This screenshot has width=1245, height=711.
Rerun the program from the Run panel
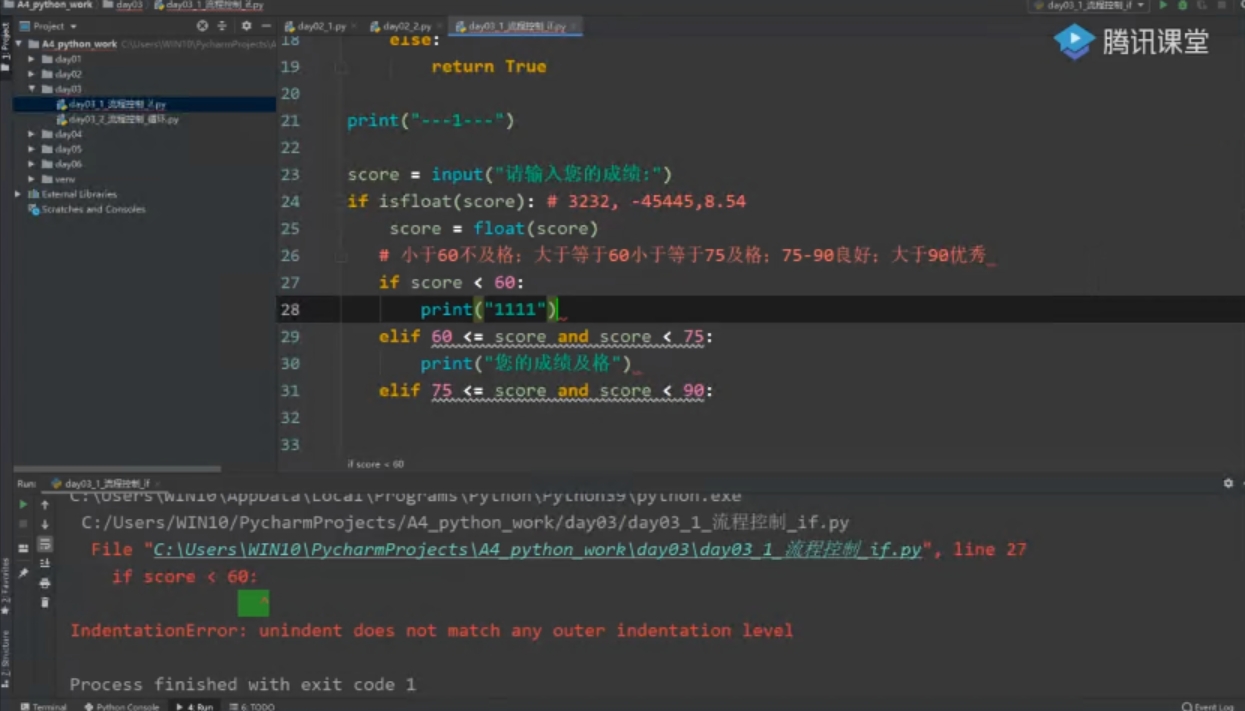click(x=24, y=504)
